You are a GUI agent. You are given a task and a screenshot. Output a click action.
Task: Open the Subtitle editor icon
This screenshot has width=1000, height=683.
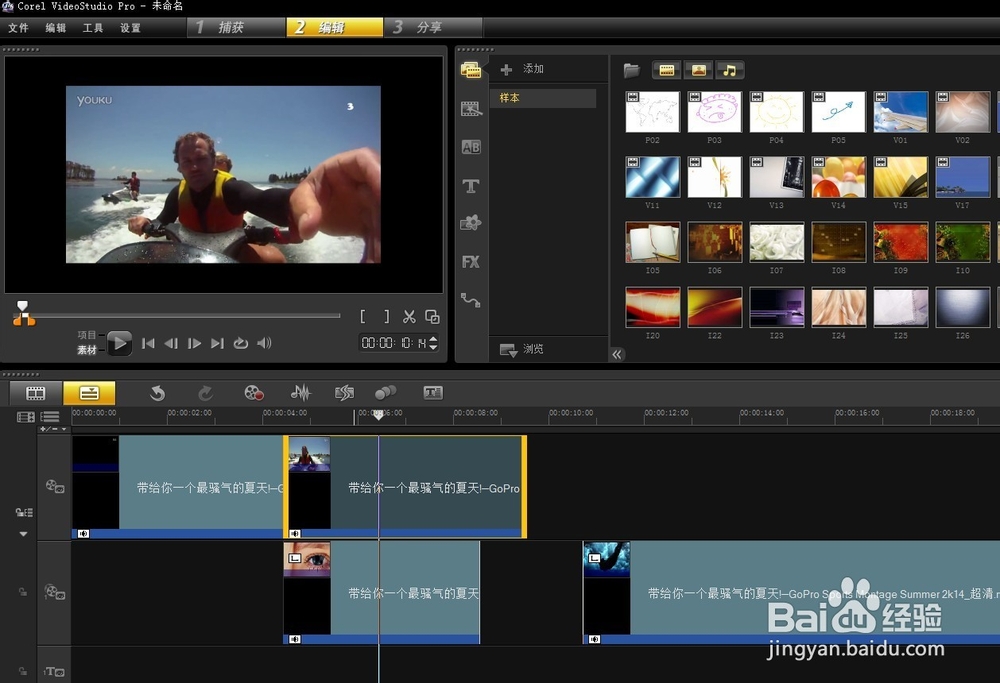pos(432,393)
